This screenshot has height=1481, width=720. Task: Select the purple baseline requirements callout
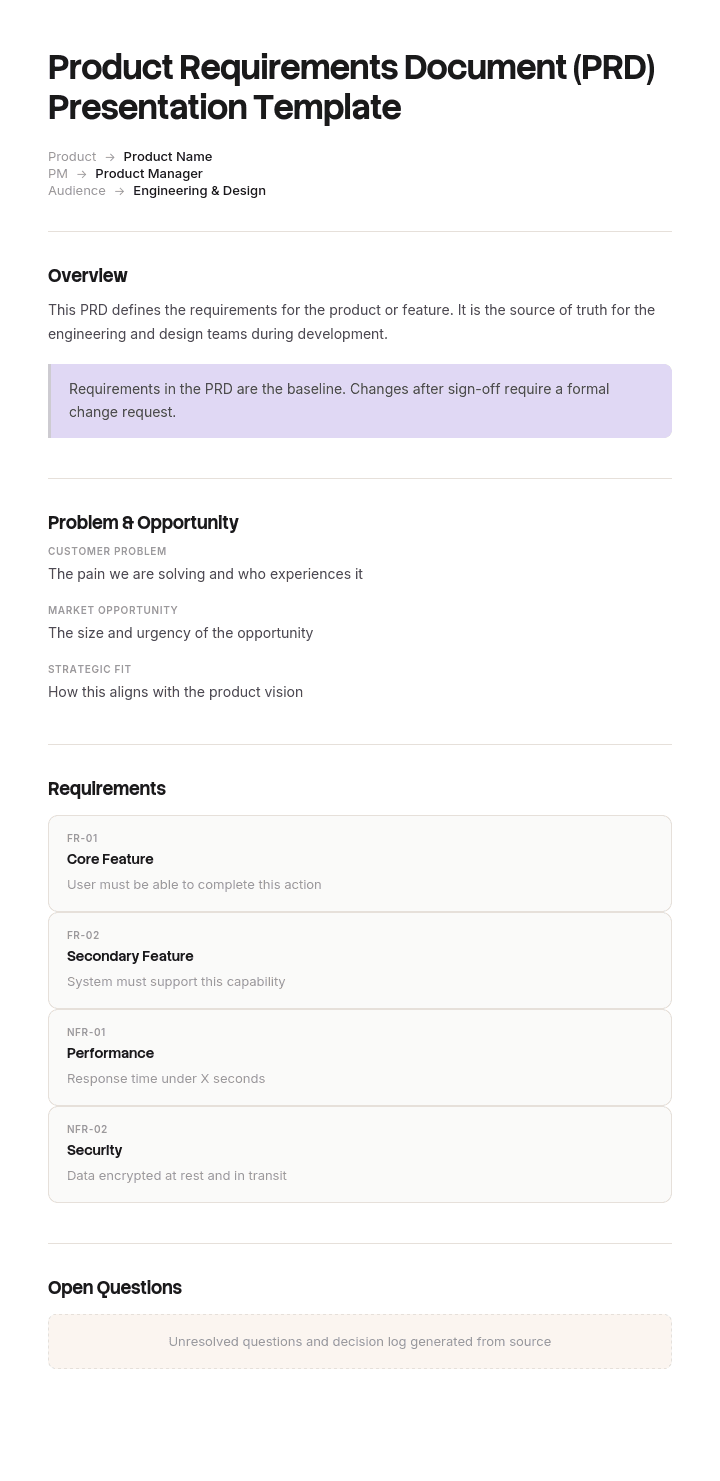[x=360, y=401]
